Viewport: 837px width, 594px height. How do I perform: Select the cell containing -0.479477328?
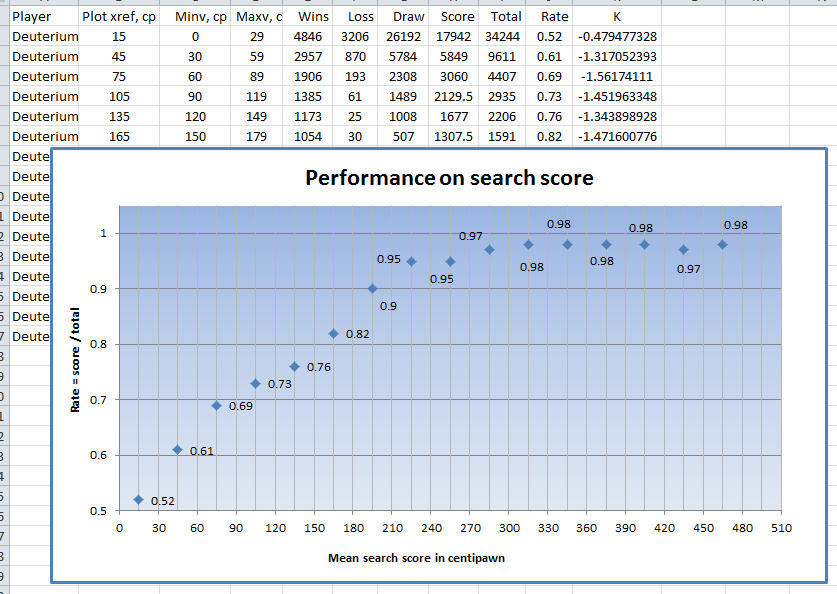pyautogui.click(x=615, y=37)
